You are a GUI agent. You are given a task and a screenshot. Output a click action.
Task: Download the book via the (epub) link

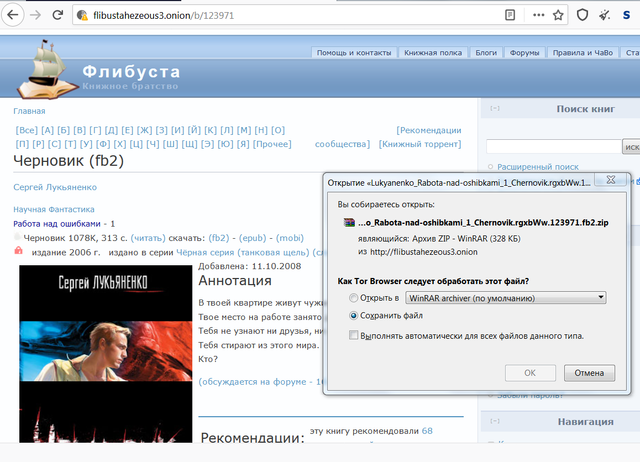[252, 238]
